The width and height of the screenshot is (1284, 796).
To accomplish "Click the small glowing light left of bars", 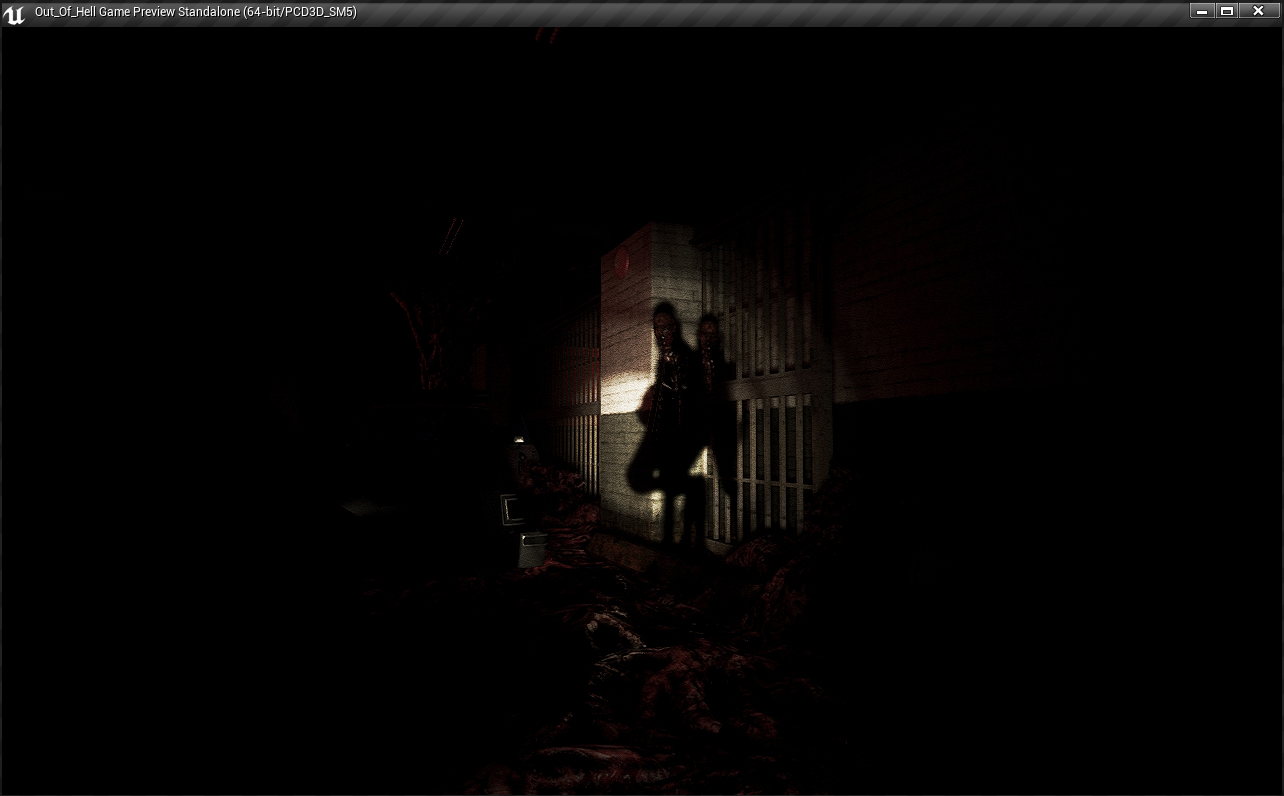I will point(519,440).
